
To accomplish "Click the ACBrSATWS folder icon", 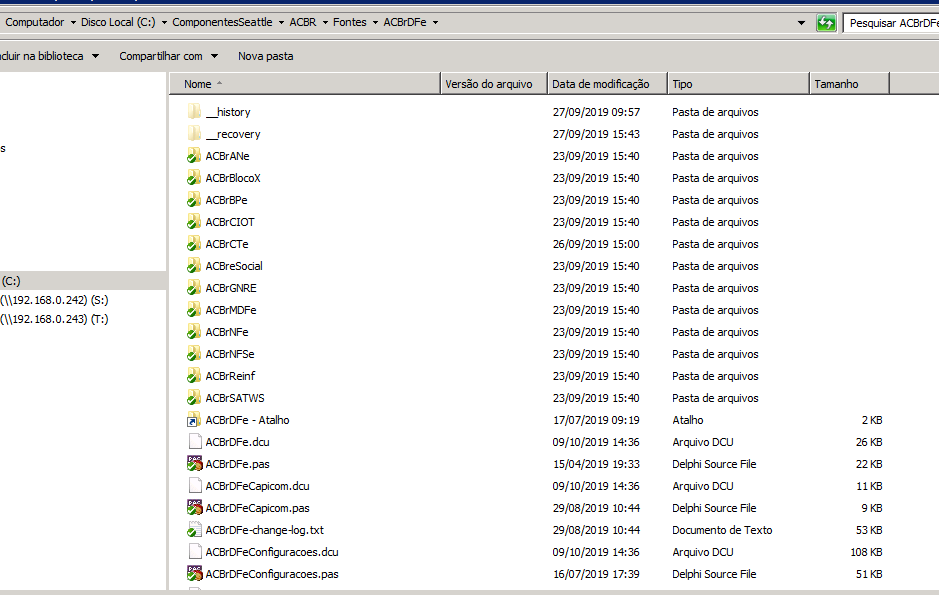I will [x=194, y=398].
